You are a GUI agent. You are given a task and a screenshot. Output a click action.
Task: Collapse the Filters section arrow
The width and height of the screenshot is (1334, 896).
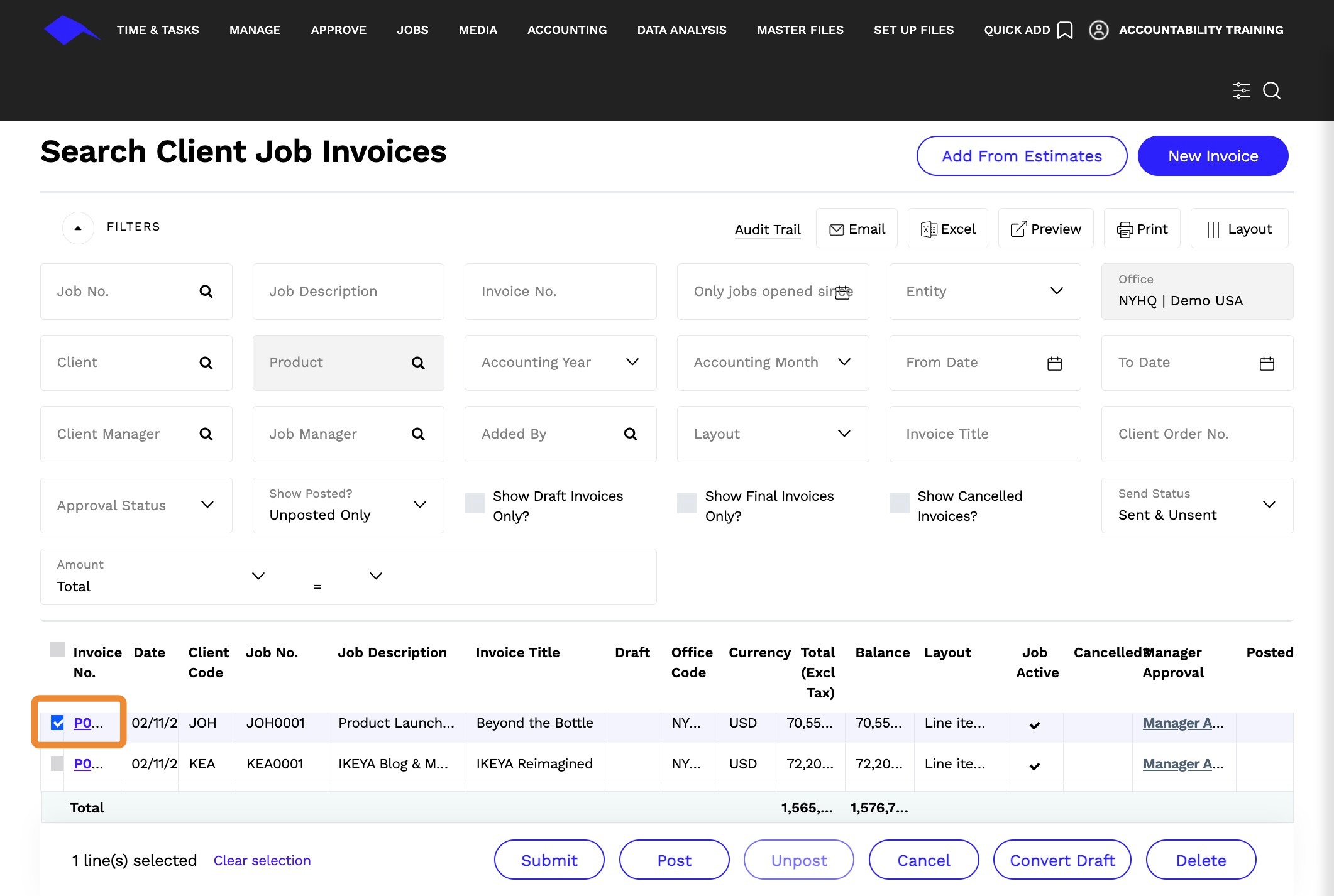78,227
